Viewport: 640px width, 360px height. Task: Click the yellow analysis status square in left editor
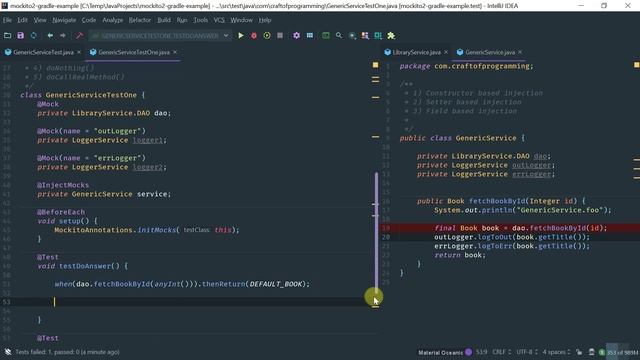point(376,65)
